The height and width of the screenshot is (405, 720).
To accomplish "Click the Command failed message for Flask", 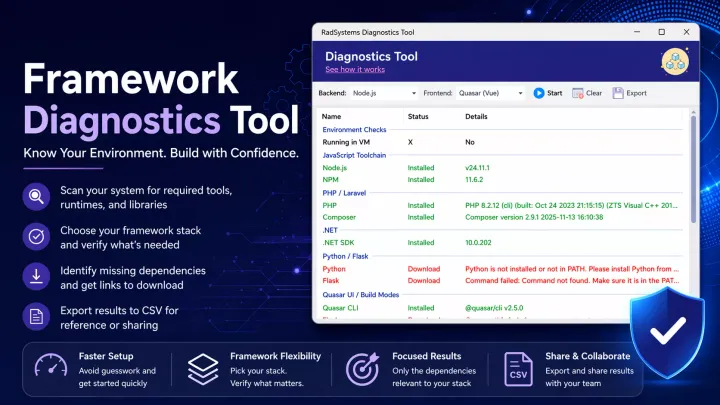I will pyautogui.click(x=572, y=281).
